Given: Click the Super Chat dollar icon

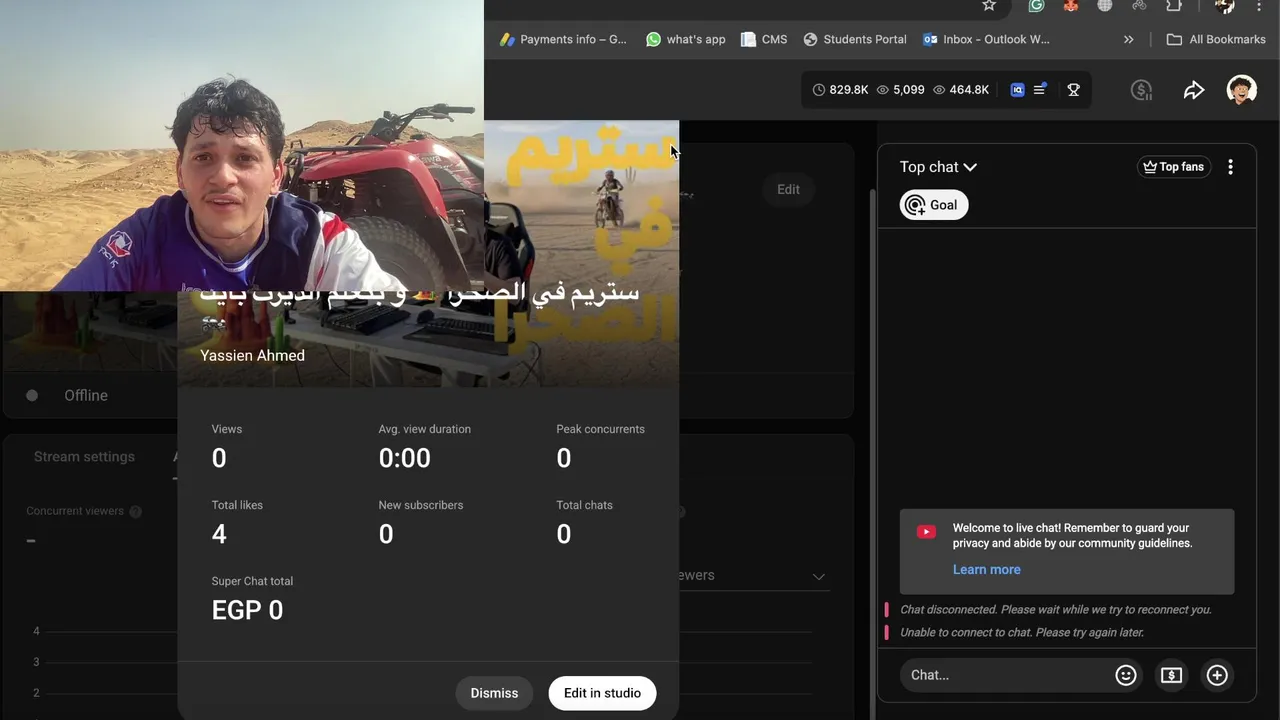Looking at the screenshot, I should pyautogui.click(x=1171, y=675).
